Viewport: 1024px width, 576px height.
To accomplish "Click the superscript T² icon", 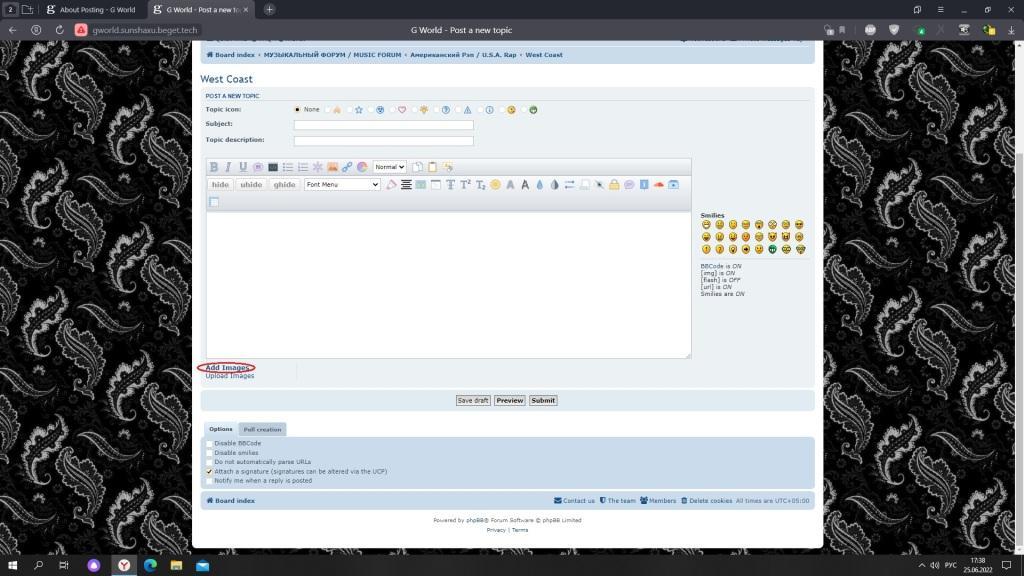I will pos(465,185).
